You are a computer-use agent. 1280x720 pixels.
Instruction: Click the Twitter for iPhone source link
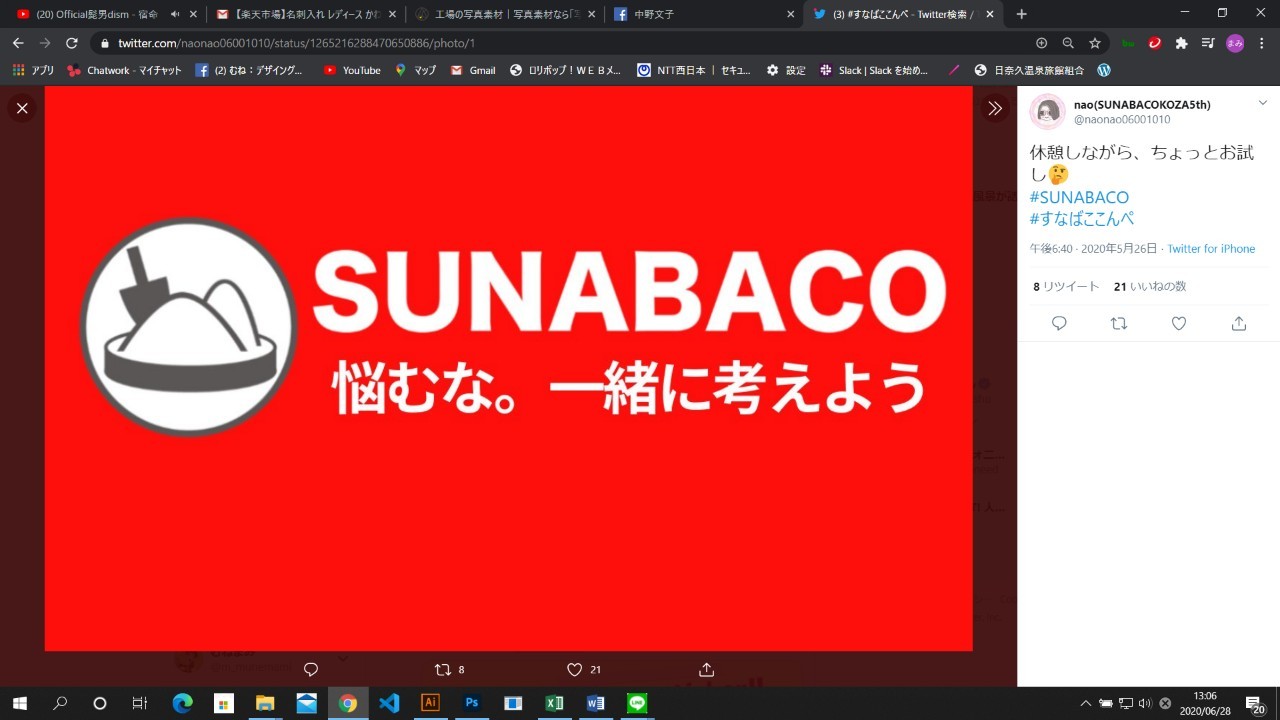(1211, 249)
